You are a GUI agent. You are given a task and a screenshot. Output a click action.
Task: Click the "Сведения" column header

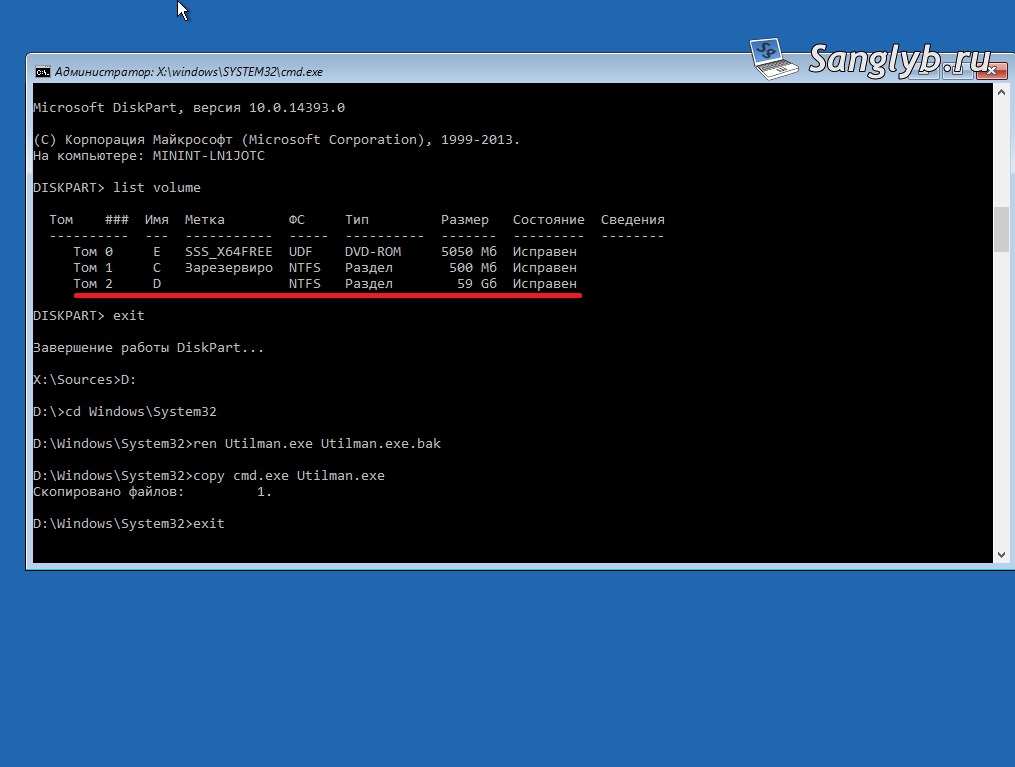point(632,219)
